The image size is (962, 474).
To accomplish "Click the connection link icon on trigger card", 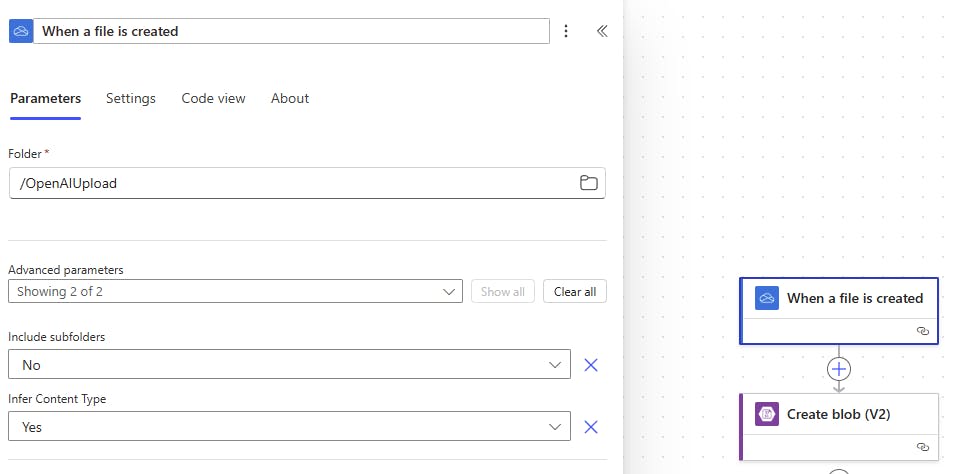I will [x=922, y=330].
